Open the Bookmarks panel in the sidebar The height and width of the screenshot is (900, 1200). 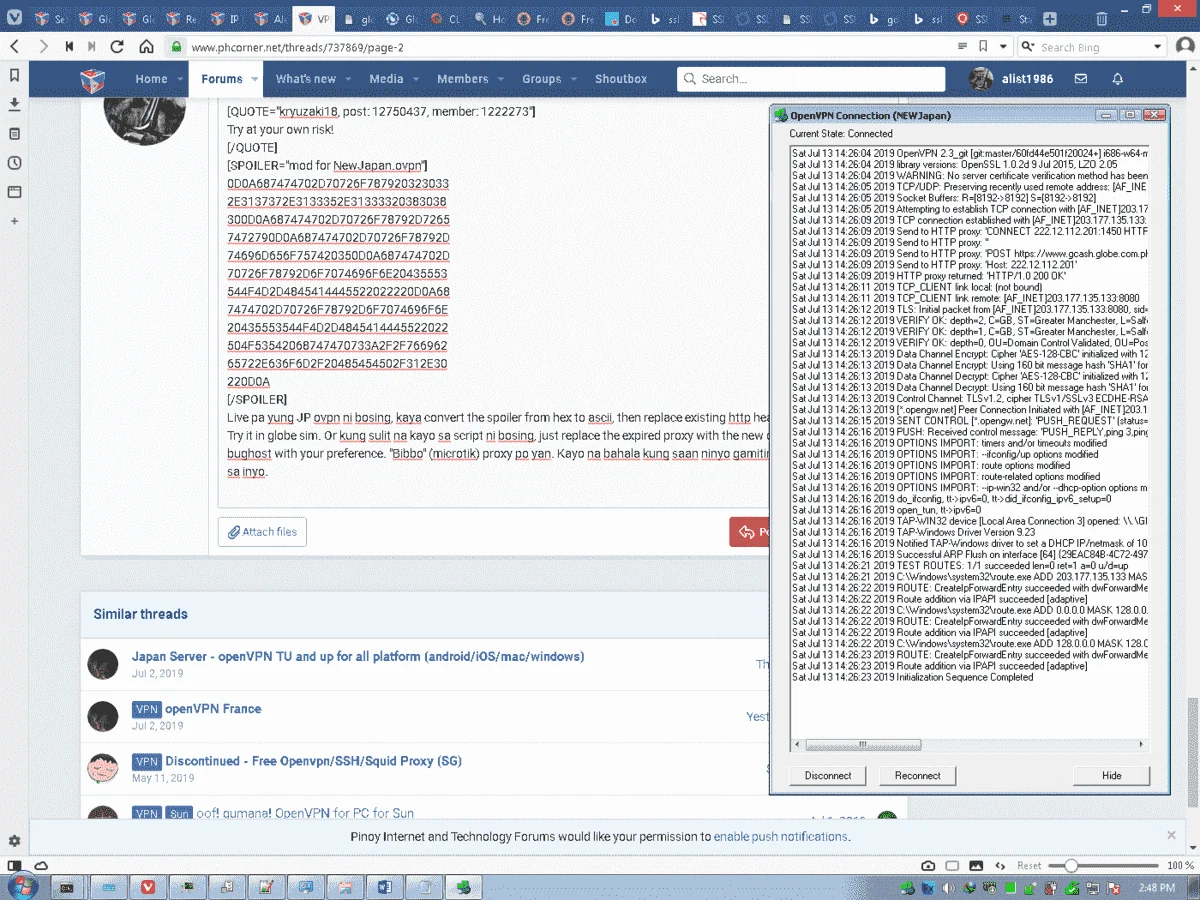pyautogui.click(x=14, y=75)
